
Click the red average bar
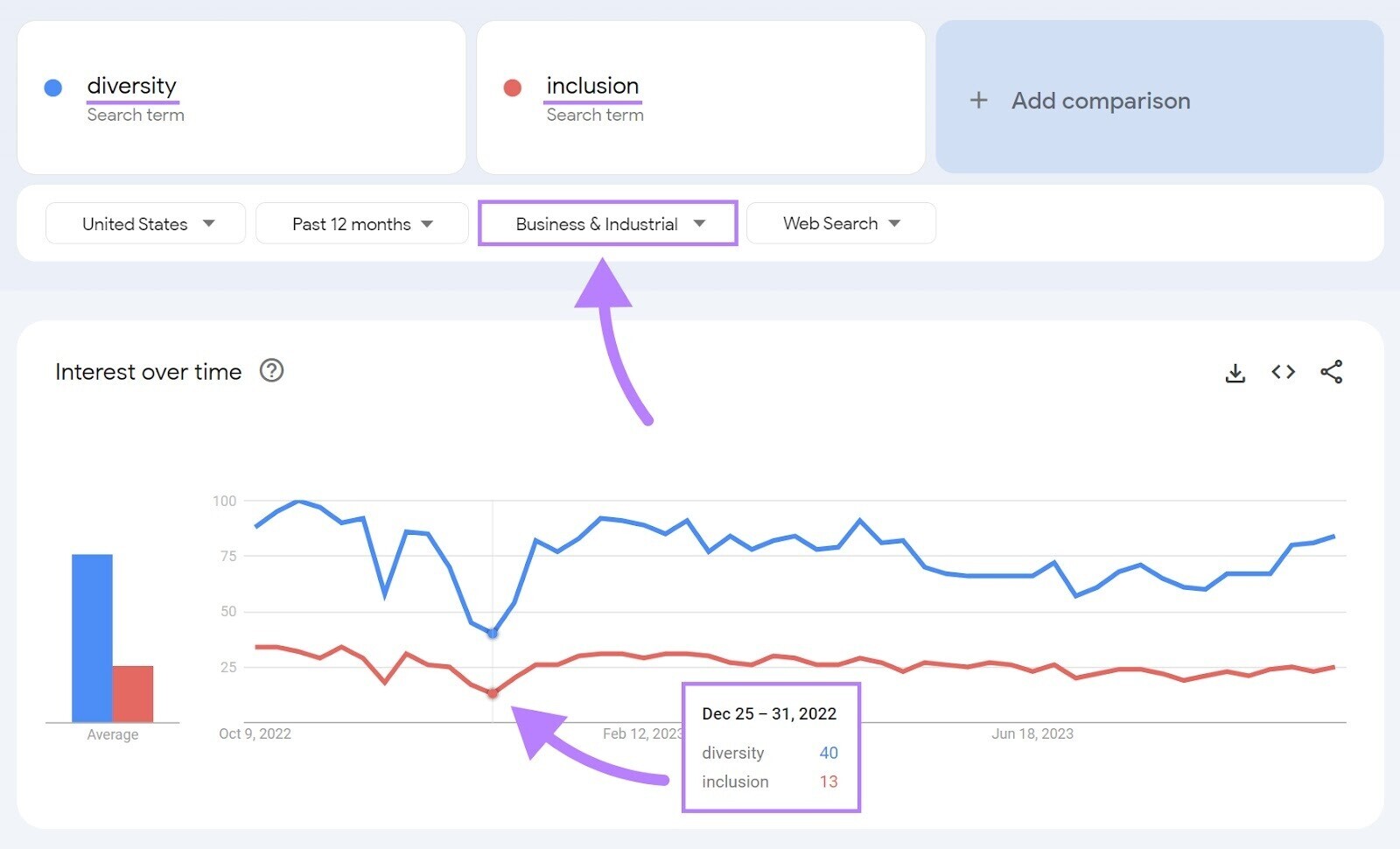pyautogui.click(x=133, y=693)
